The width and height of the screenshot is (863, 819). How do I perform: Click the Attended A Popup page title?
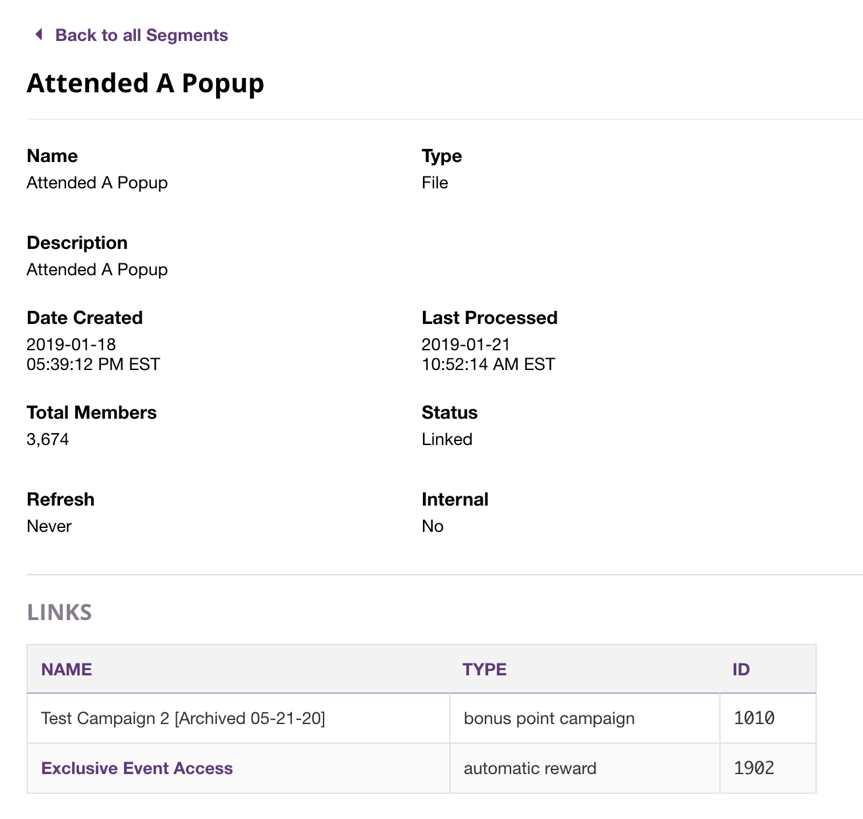(145, 83)
